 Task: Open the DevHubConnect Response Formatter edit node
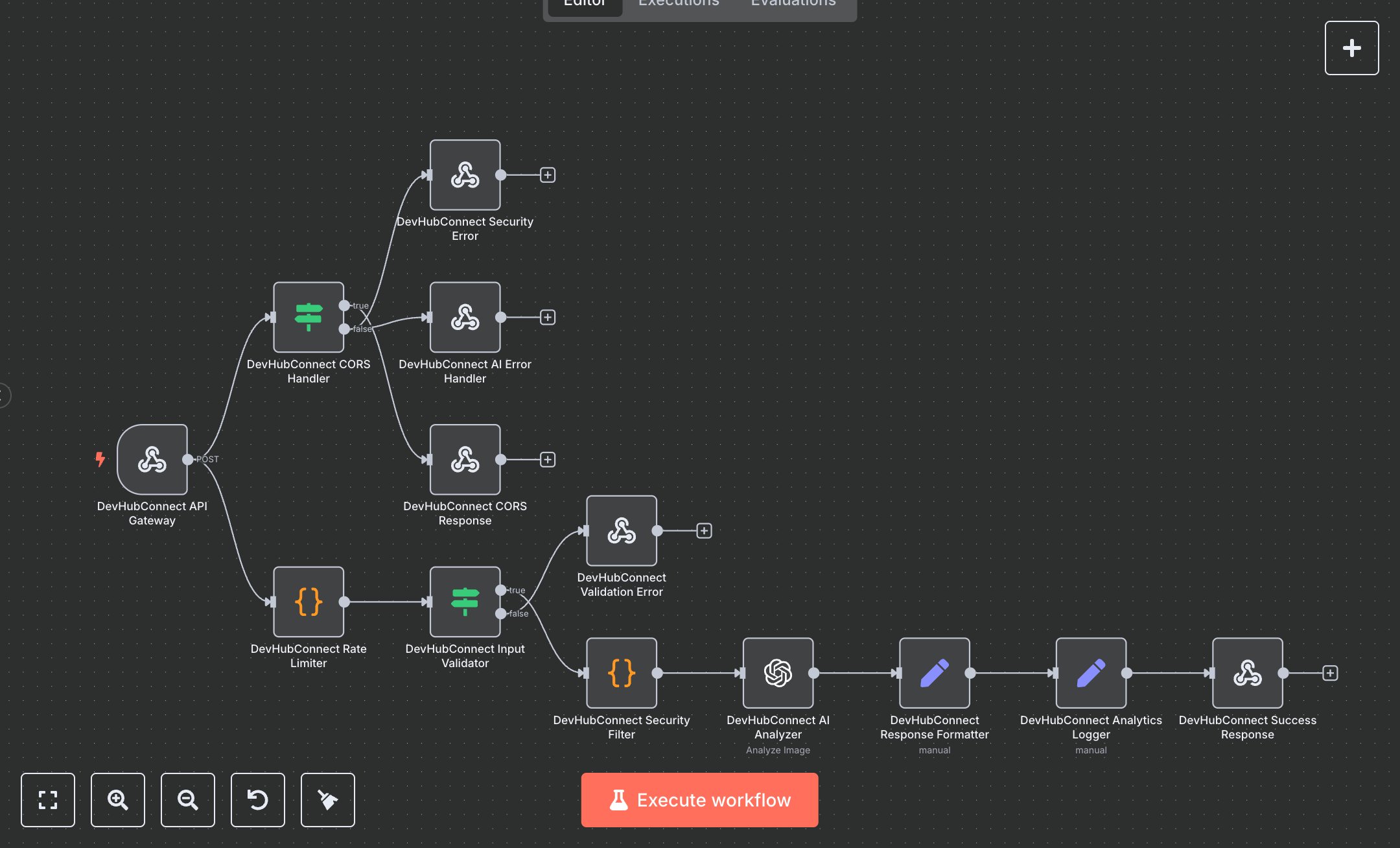tap(934, 672)
